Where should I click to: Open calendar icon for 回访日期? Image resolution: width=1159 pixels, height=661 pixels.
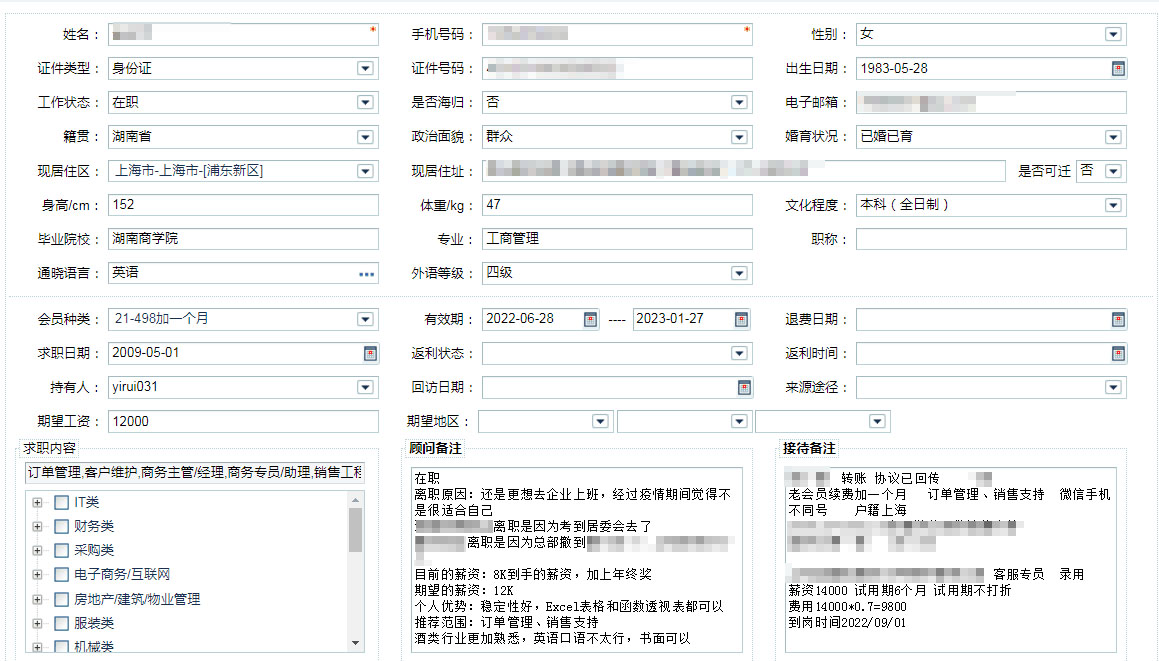744,387
